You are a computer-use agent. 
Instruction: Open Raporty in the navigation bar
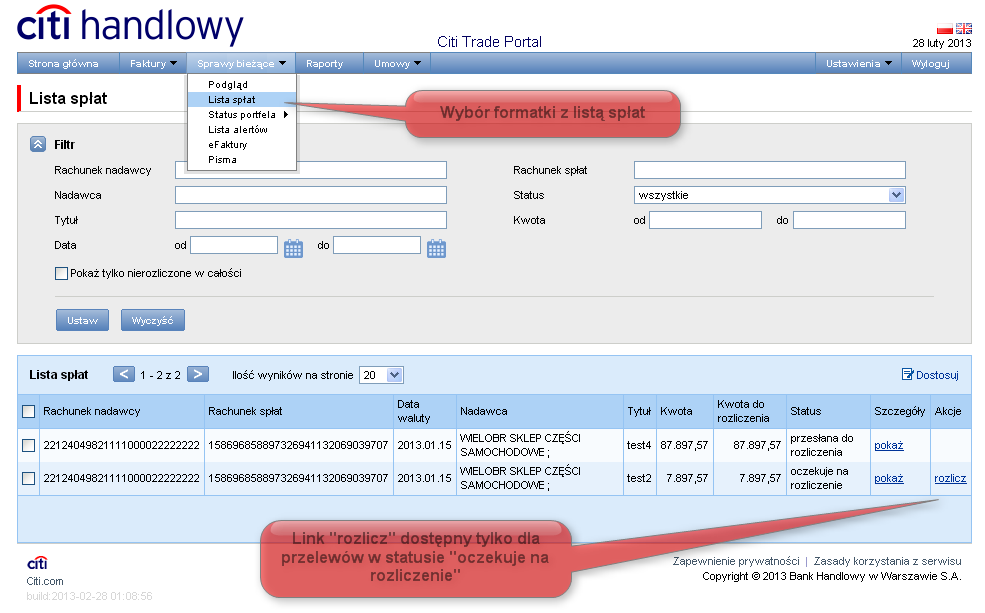[324, 63]
